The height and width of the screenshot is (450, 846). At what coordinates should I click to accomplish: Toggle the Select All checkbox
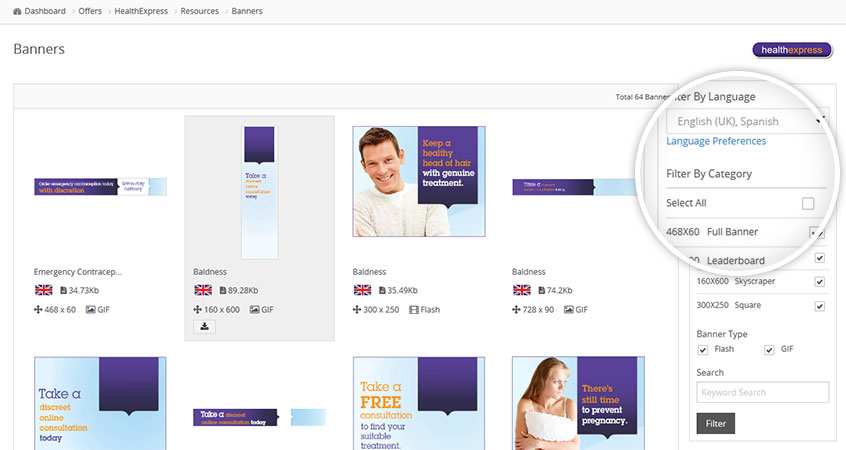(808, 203)
